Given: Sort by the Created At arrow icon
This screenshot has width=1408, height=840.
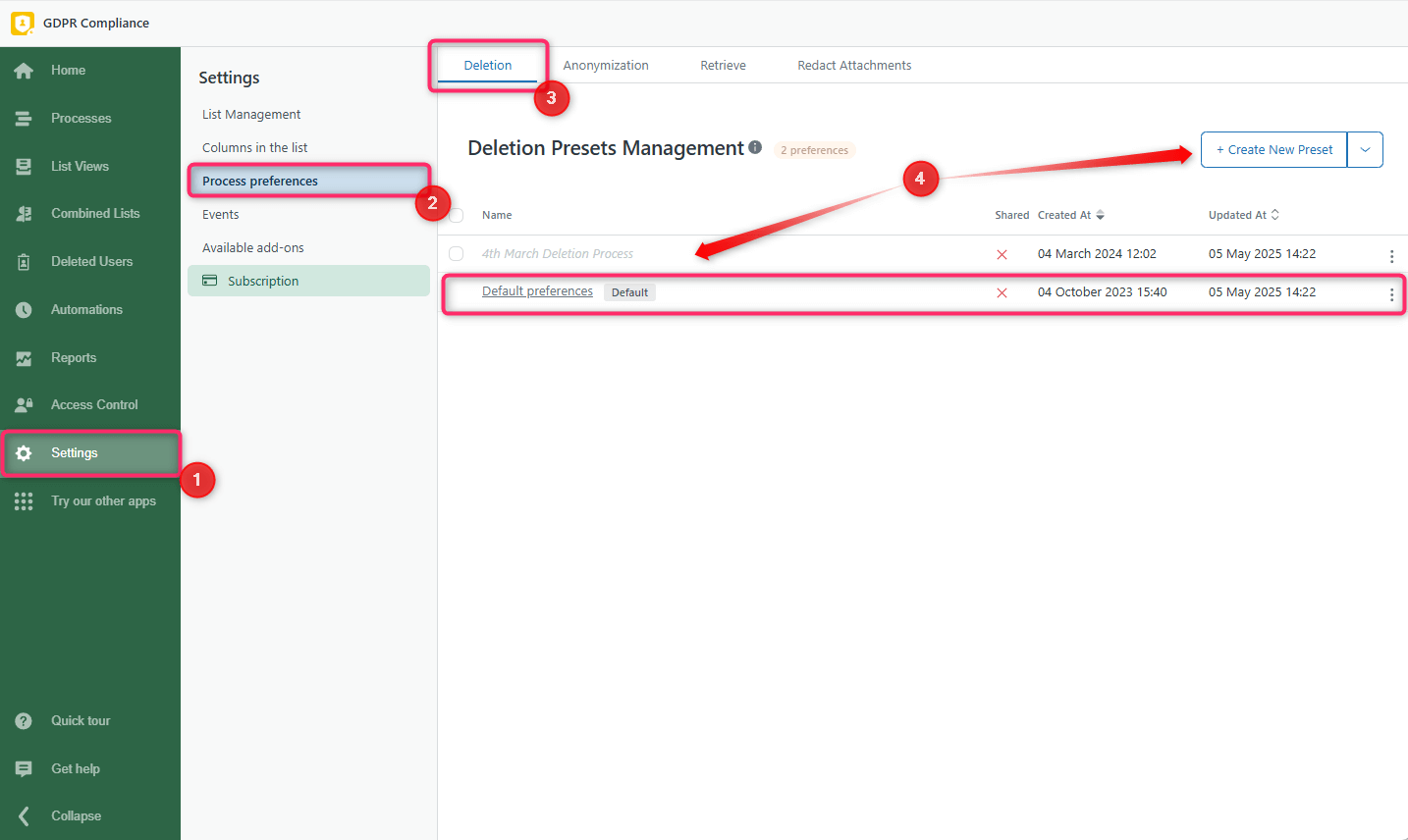Looking at the screenshot, I should click(1101, 215).
